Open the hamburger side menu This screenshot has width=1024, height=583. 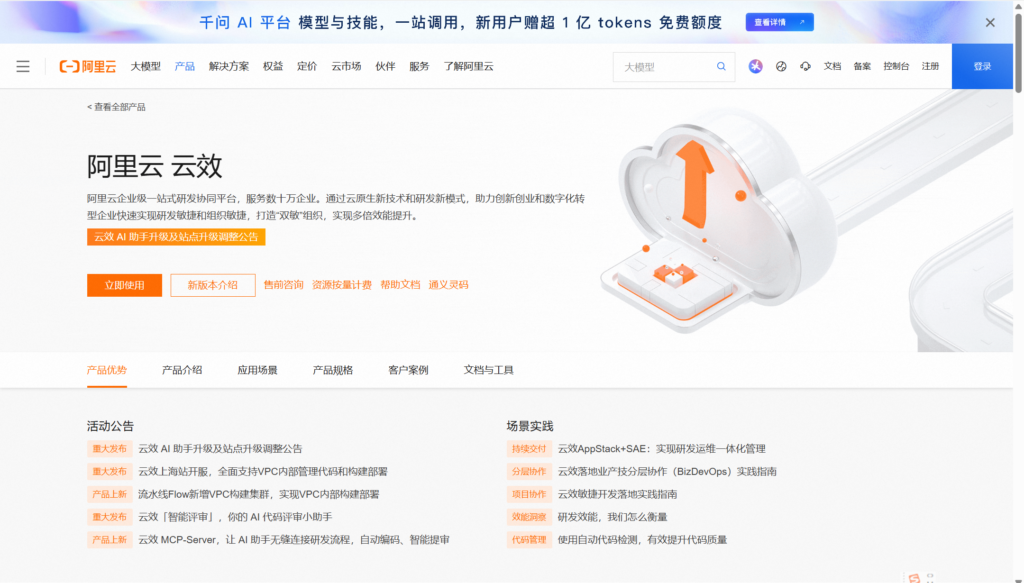(x=23, y=67)
